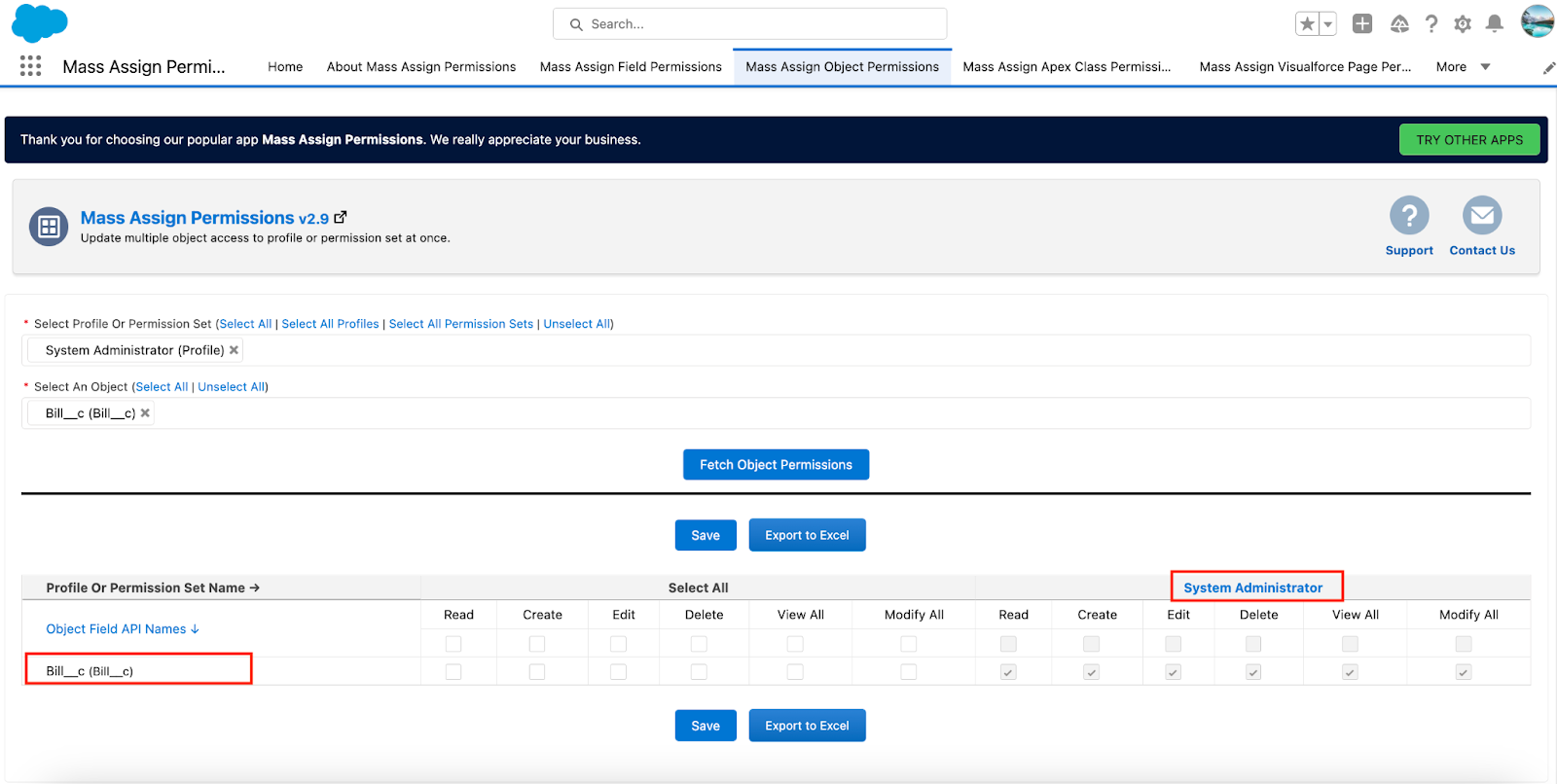This screenshot has height=784, width=1557.
Task: Toggle Select All Edit header checkbox
Action: 618,644
